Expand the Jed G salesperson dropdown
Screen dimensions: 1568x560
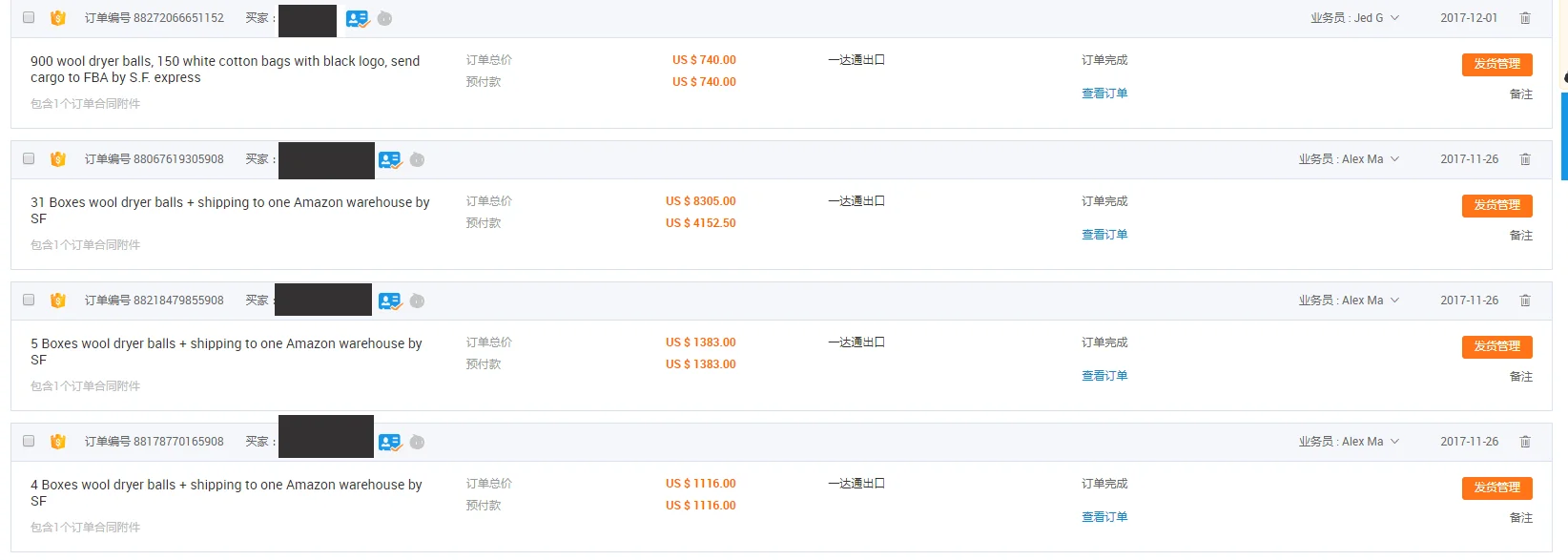(x=1394, y=18)
